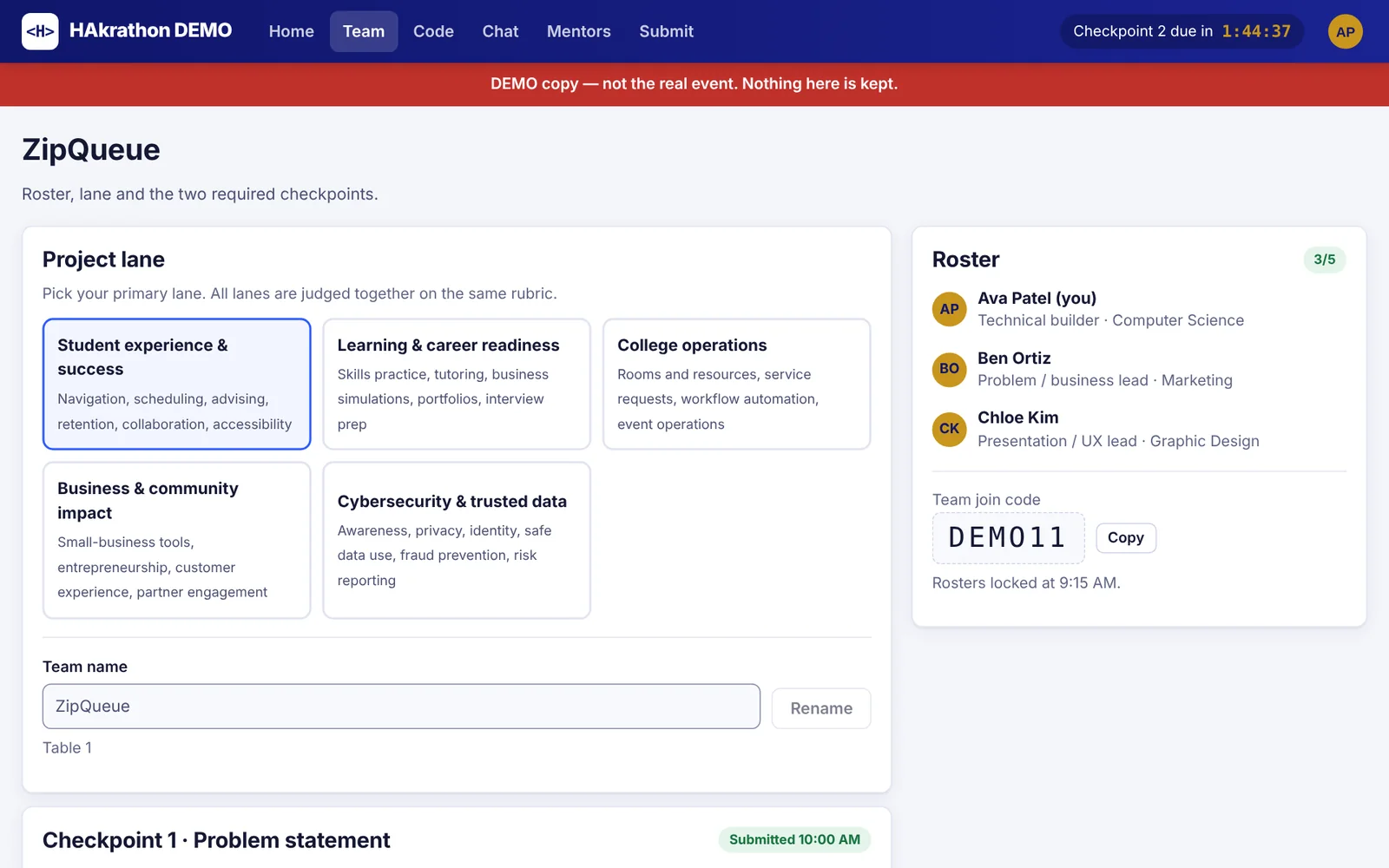Click the DEMO copy warning banner

694,84
